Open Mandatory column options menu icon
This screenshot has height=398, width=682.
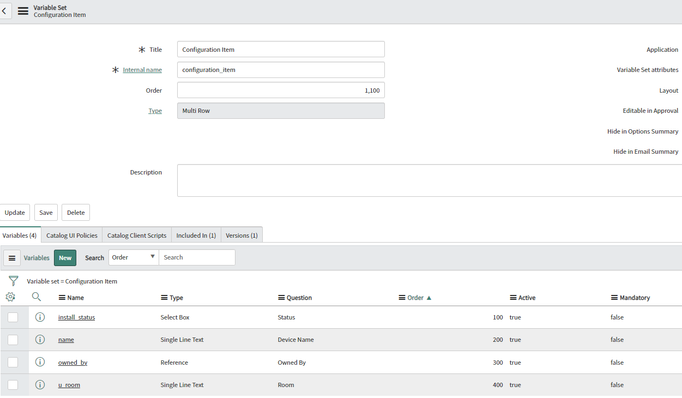click(614, 298)
